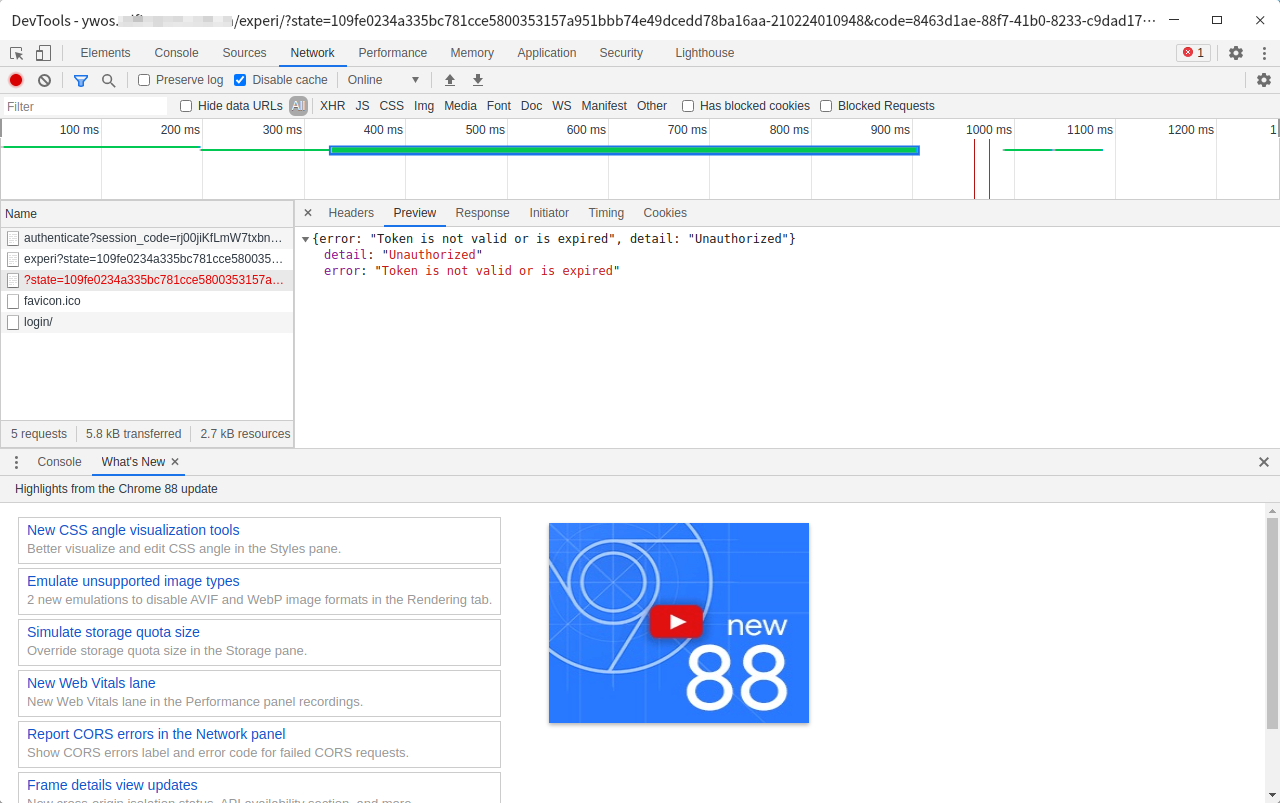
Task: Toggle the network request filter bar
Action: [81, 79]
